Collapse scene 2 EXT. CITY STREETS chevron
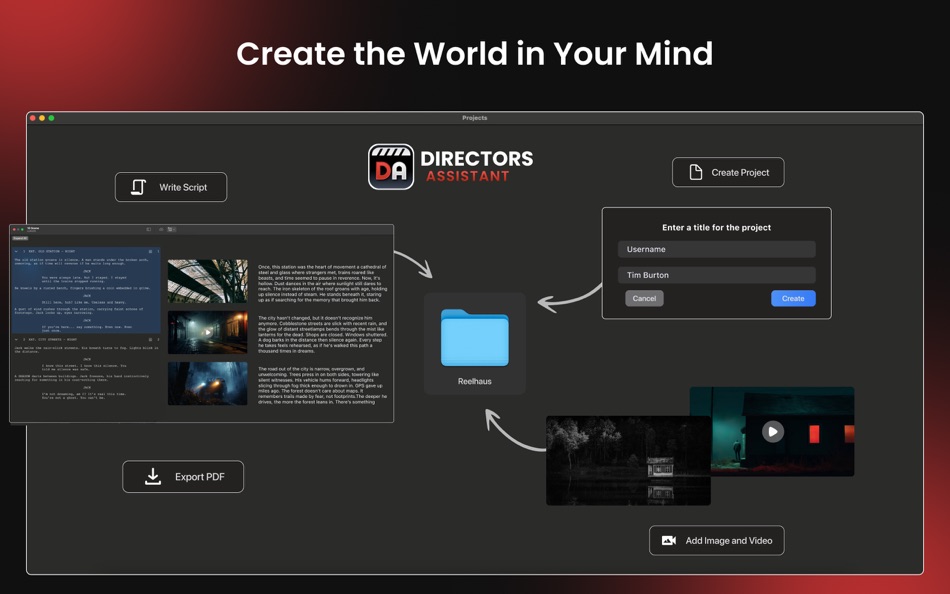Image resolution: width=950 pixels, height=594 pixels. pos(16,339)
